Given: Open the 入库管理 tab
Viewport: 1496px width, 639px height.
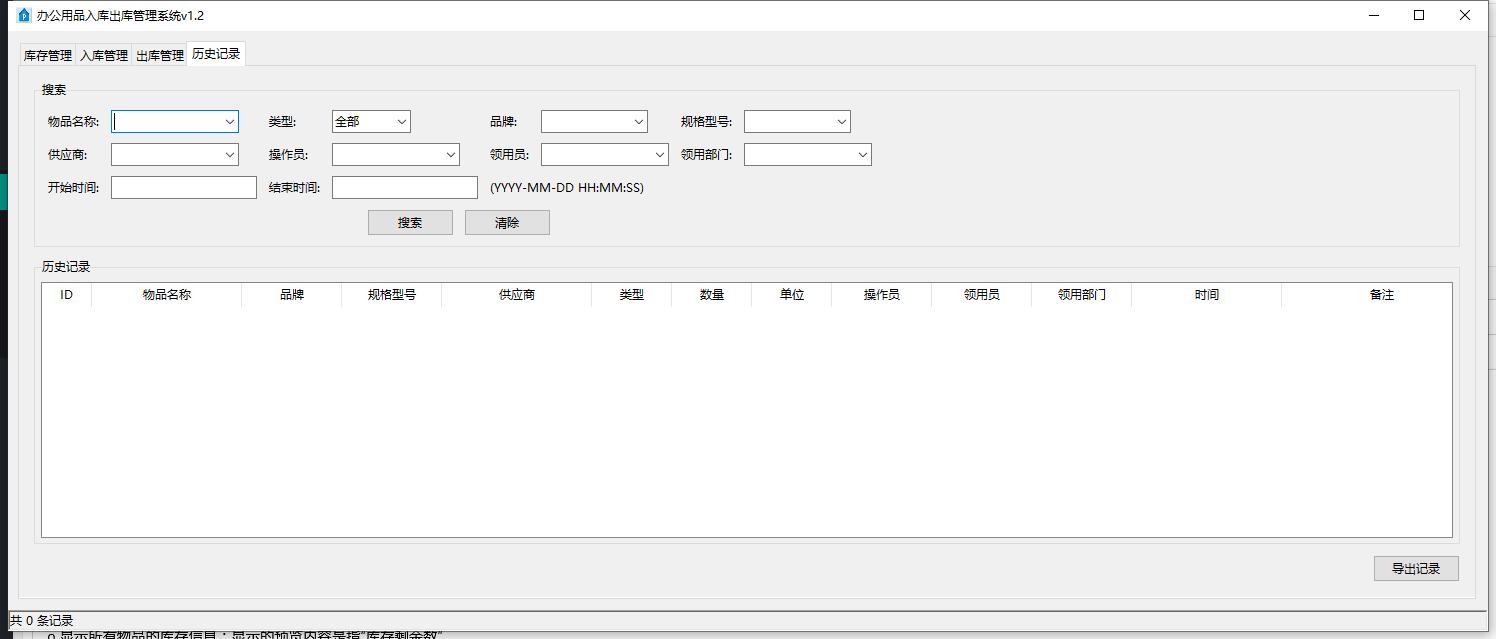Looking at the screenshot, I should pos(104,56).
